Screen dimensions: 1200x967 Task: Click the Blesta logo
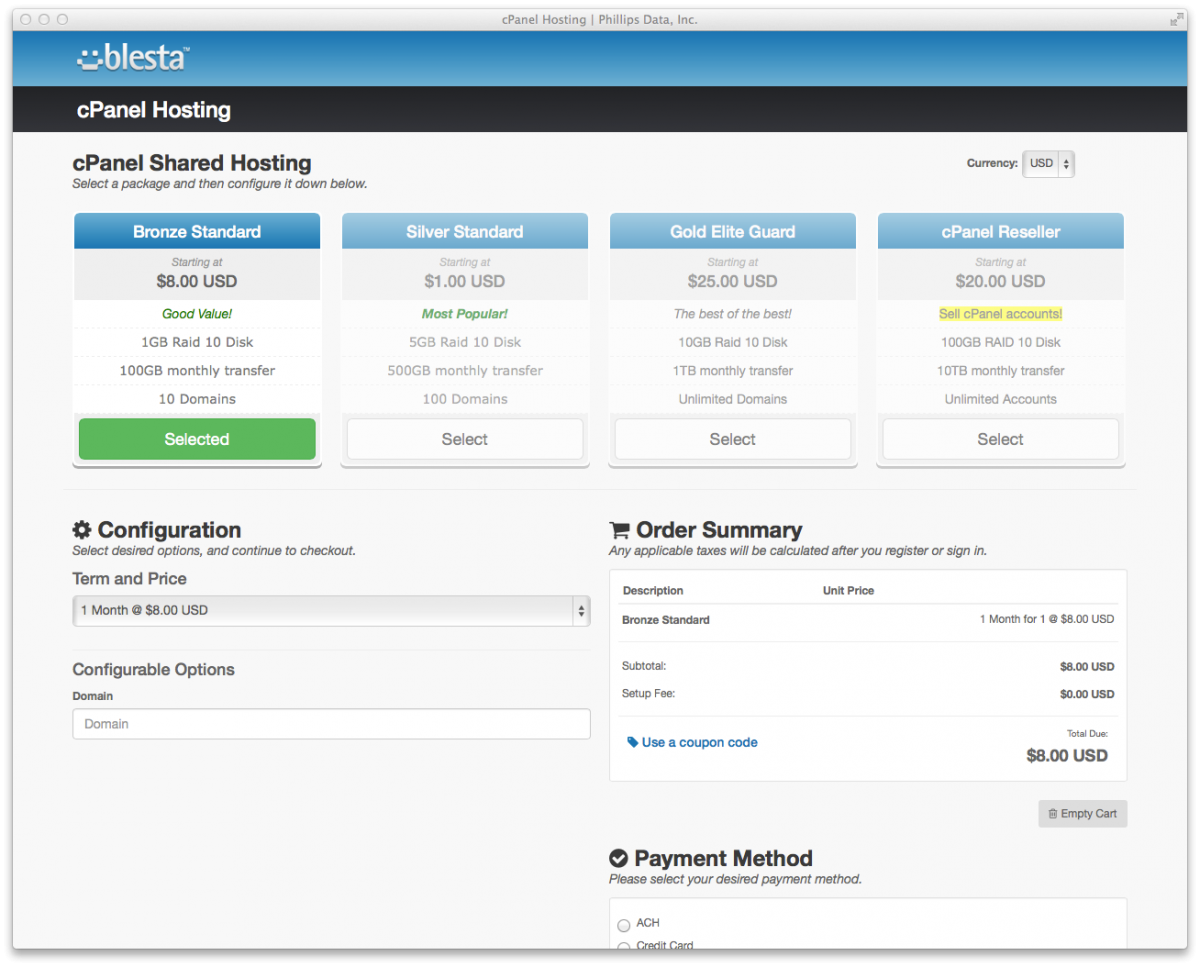click(133, 58)
